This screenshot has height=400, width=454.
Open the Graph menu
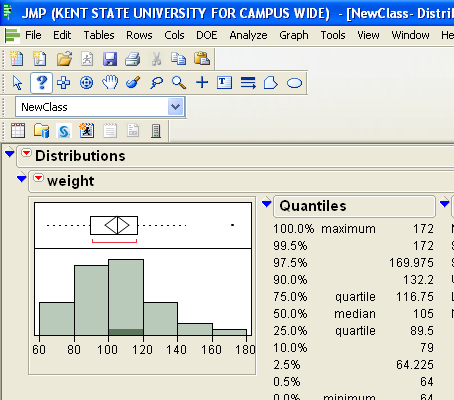point(294,35)
